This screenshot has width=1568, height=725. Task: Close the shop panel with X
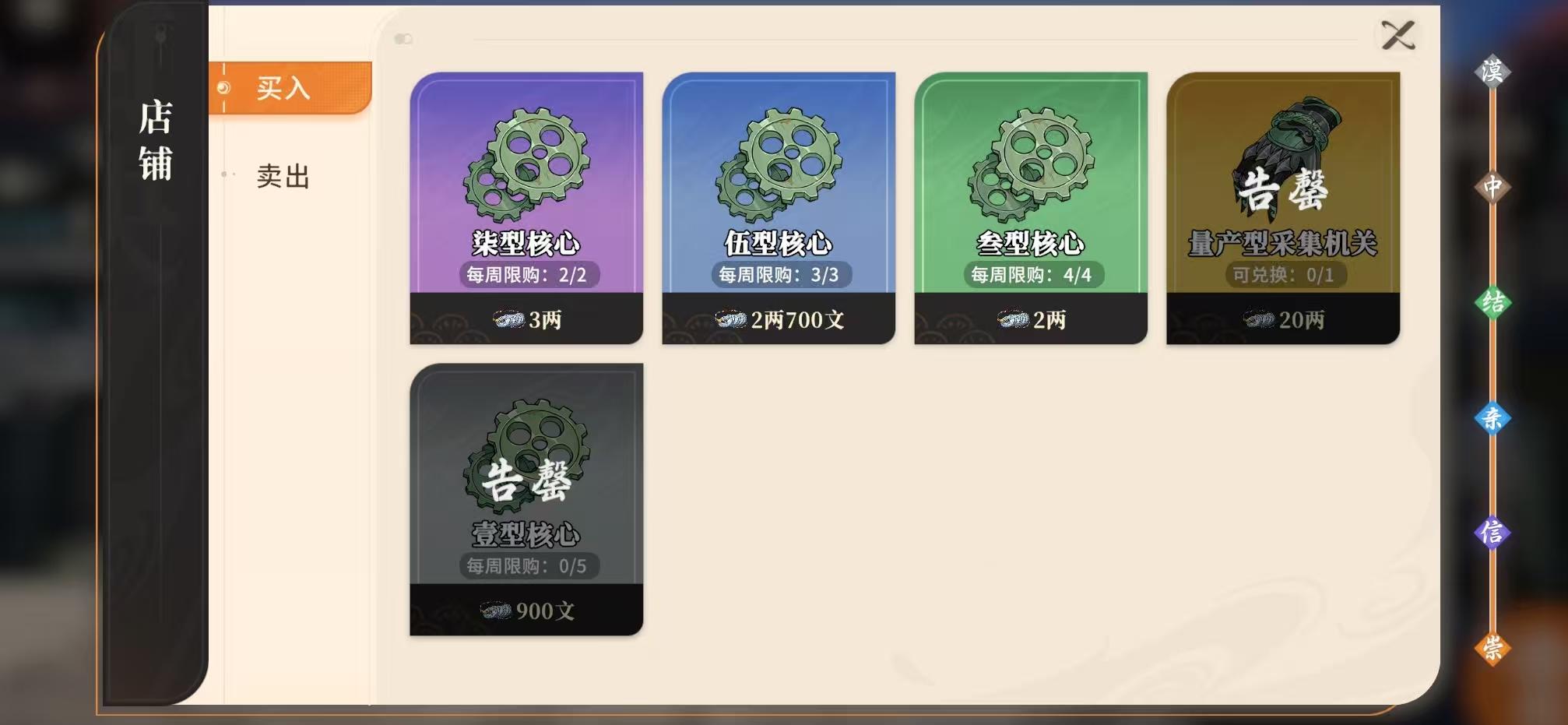click(1397, 35)
